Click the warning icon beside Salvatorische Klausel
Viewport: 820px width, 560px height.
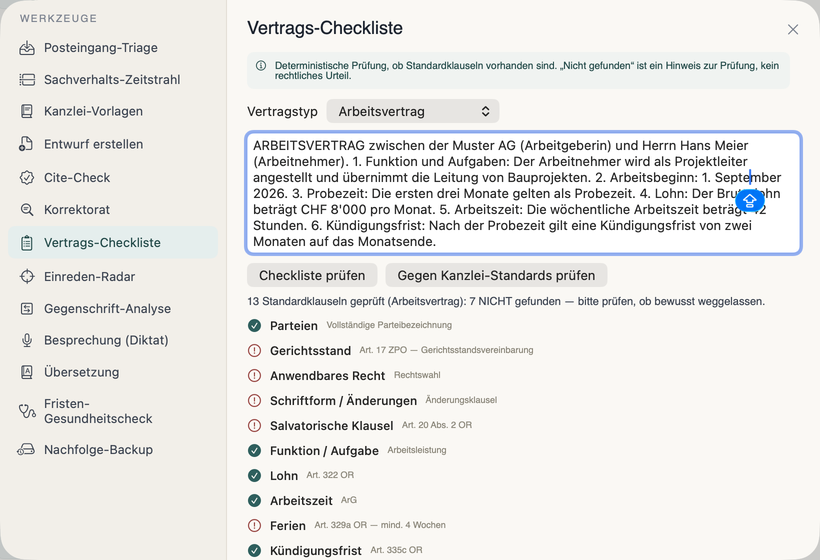[255, 426]
